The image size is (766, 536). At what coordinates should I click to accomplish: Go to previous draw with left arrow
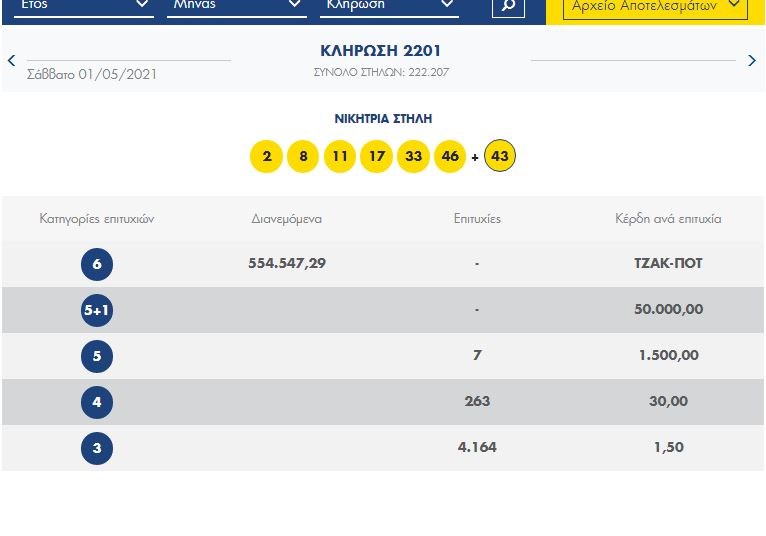(12, 61)
